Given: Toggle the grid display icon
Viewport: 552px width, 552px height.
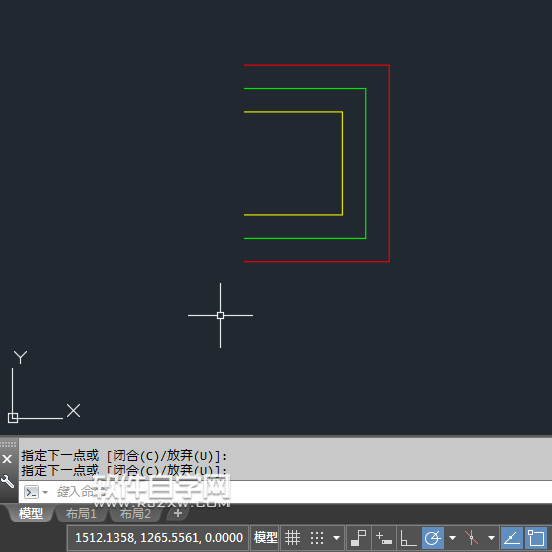Looking at the screenshot, I should click(292, 538).
